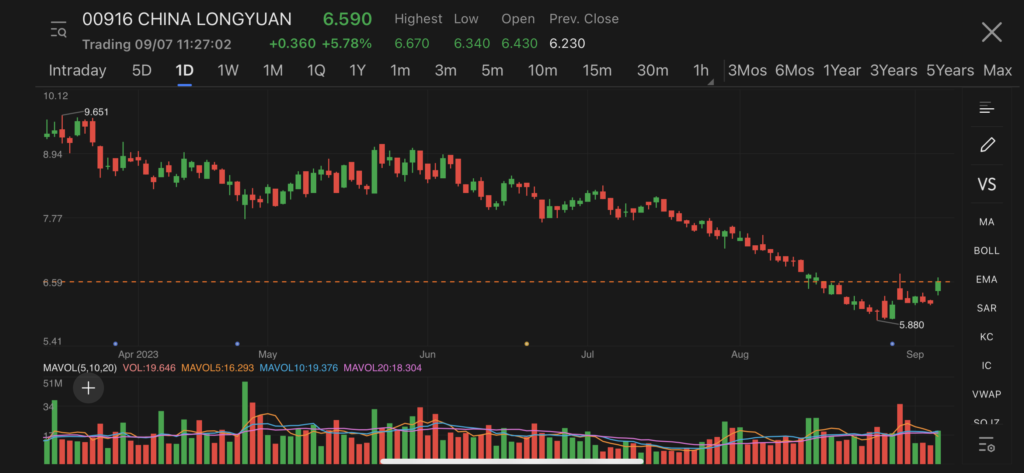Click the Low 6.340 value
This screenshot has height=473, width=1024.
coord(472,44)
